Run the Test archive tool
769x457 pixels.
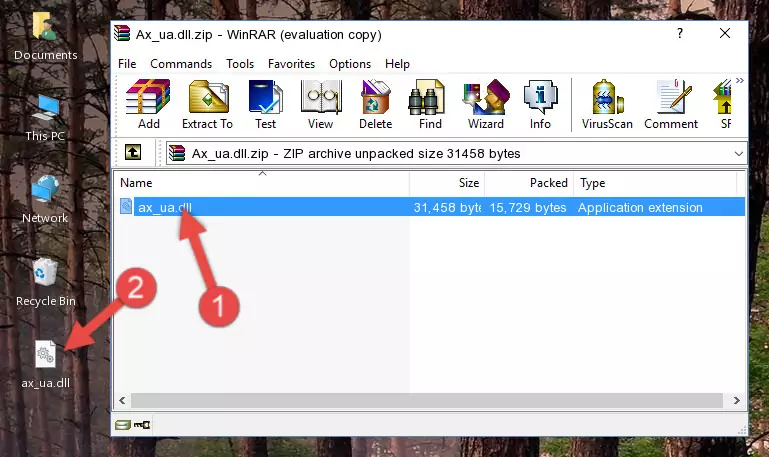coord(265,104)
